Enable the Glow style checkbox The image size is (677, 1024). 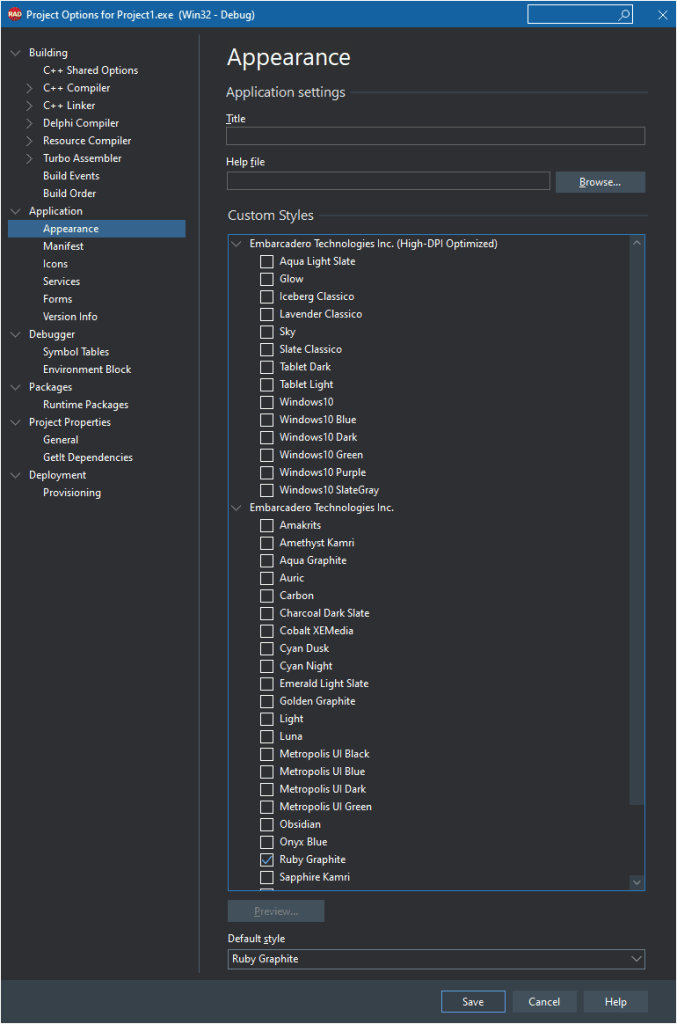266,279
